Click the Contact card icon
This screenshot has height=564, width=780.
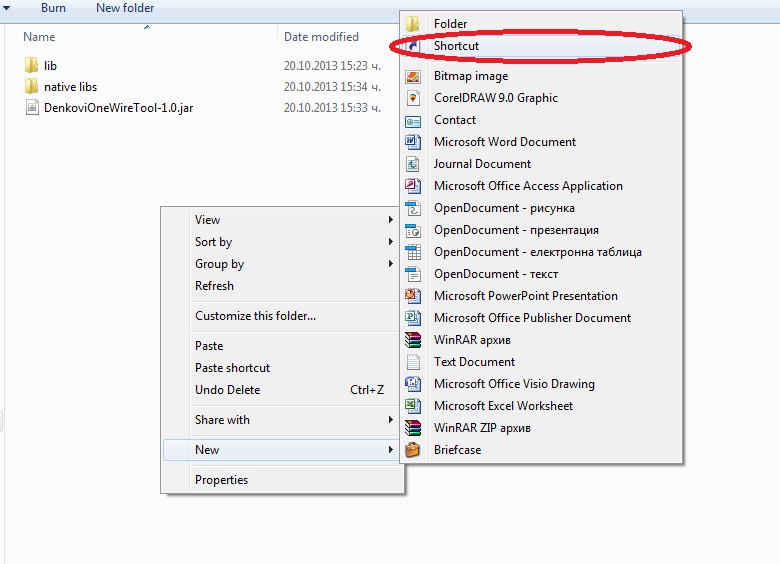413,121
